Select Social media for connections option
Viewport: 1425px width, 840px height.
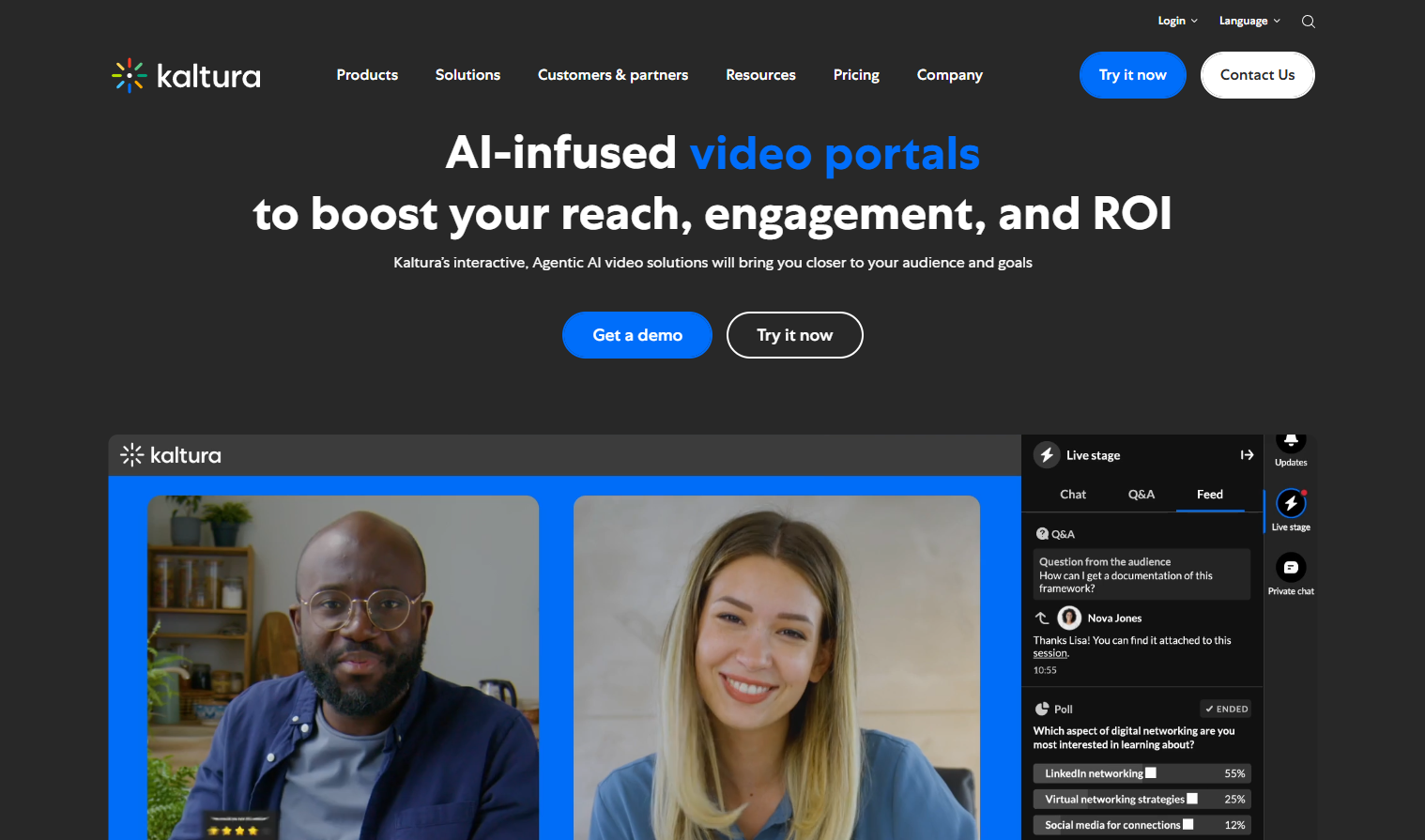click(1142, 825)
